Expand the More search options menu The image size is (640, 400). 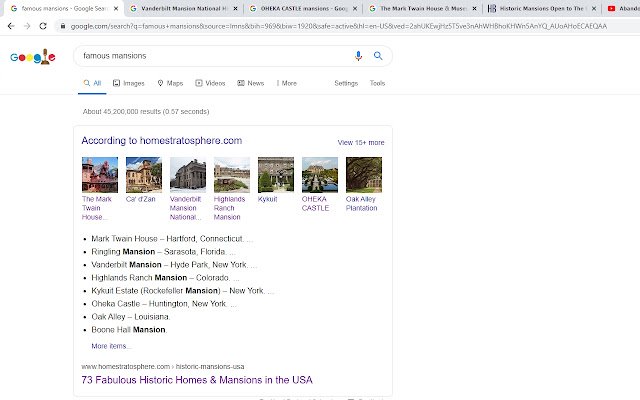(287, 83)
